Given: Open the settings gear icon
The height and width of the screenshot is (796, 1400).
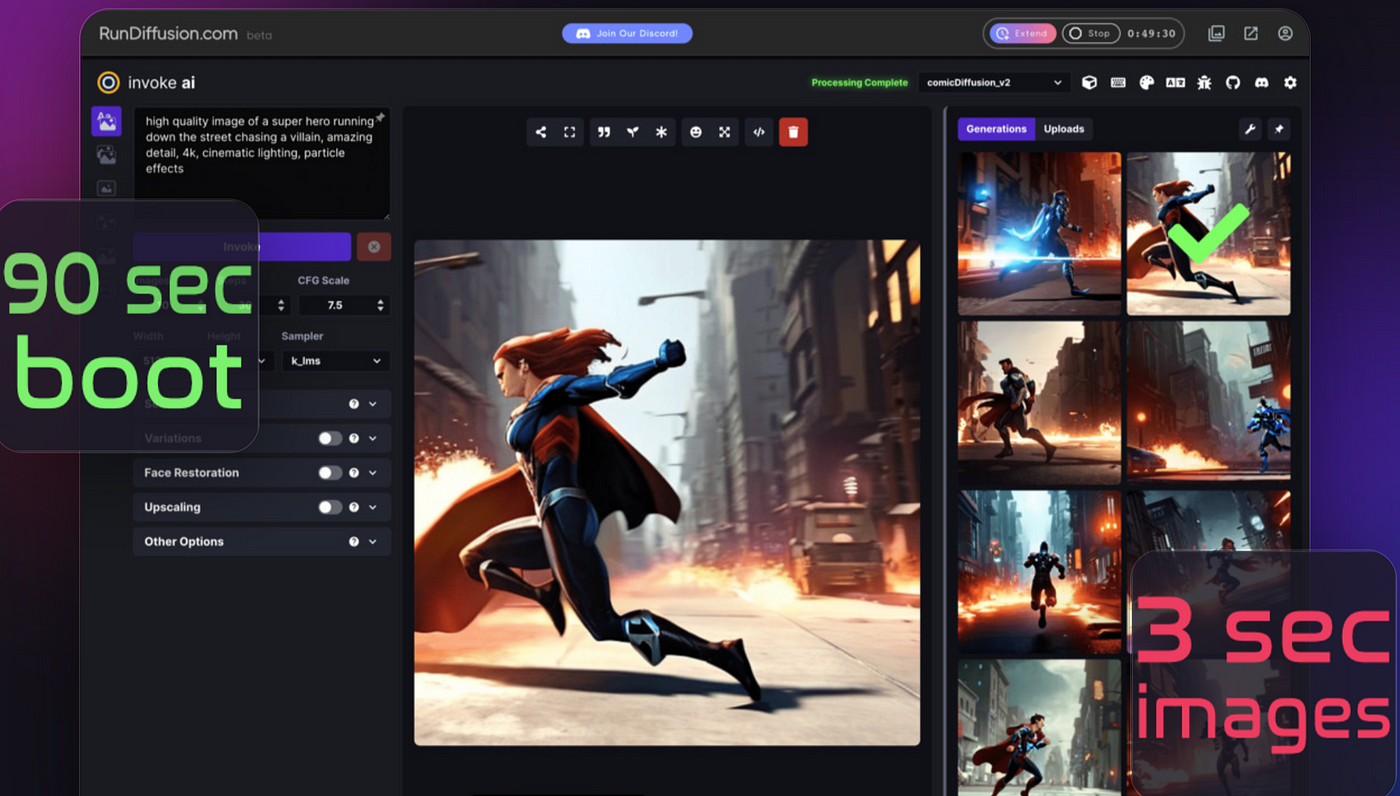Looking at the screenshot, I should [x=1290, y=83].
